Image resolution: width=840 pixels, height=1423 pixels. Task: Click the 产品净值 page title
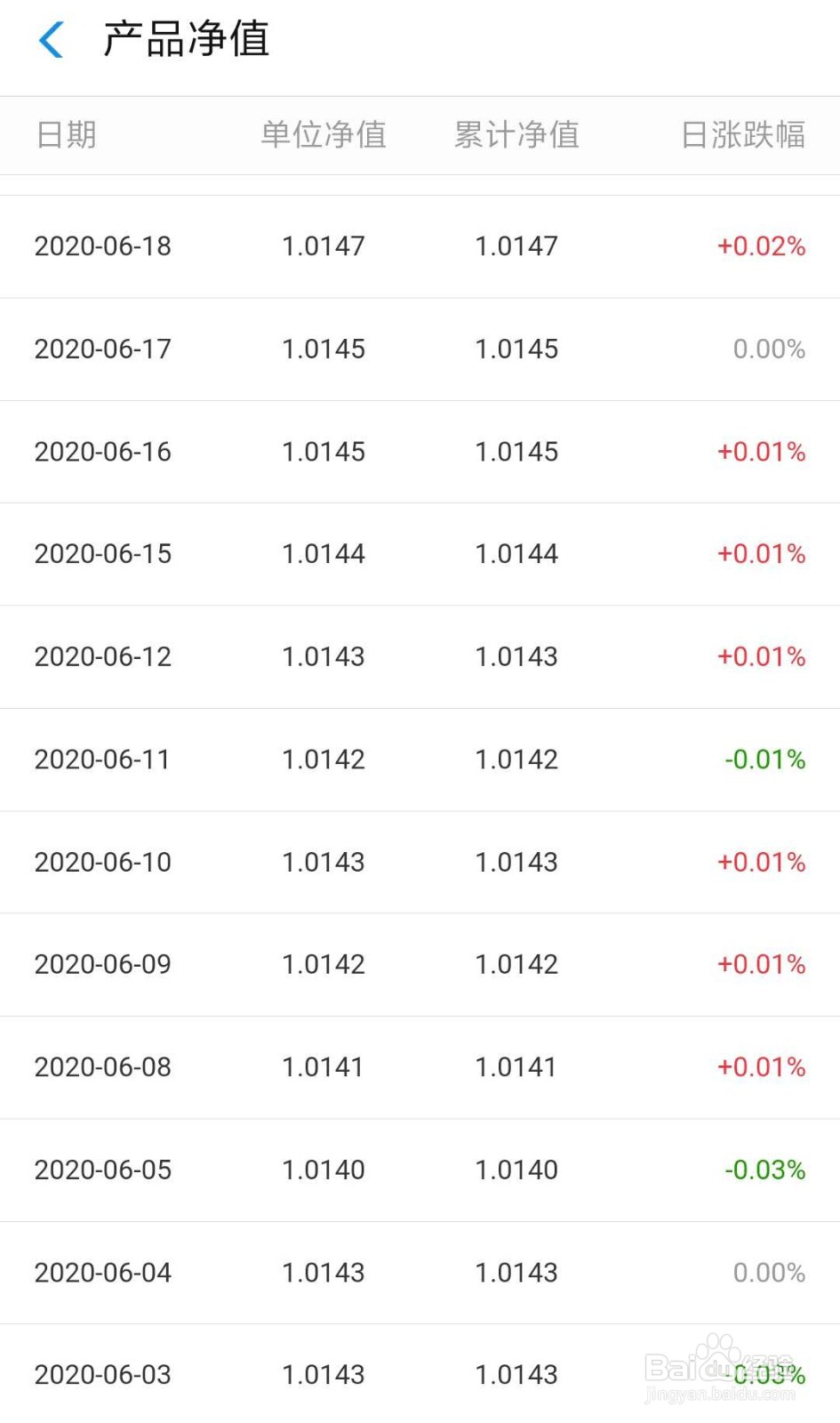(x=186, y=40)
